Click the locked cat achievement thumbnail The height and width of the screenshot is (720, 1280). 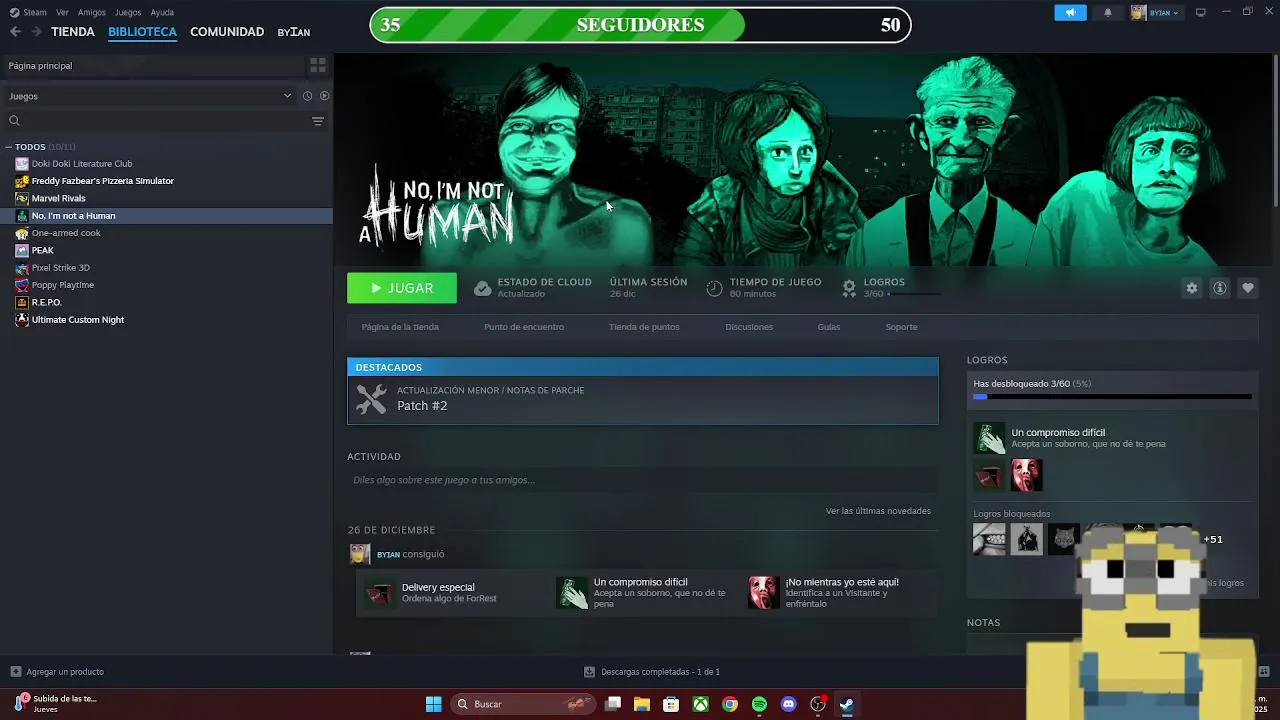(x=1064, y=539)
